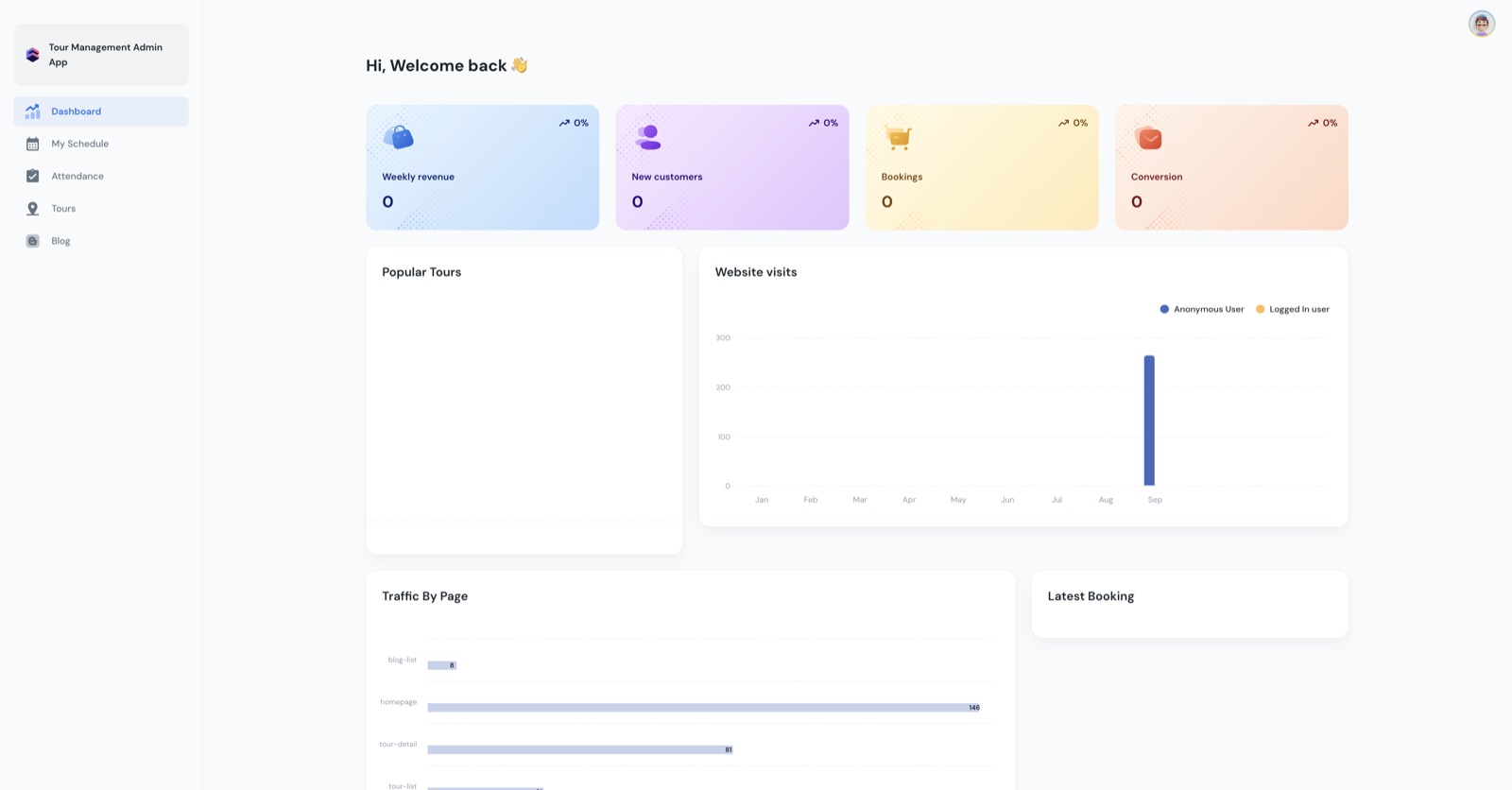The width and height of the screenshot is (1512, 790).
Task: Click the Conversion label
Action: [1157, 177]
